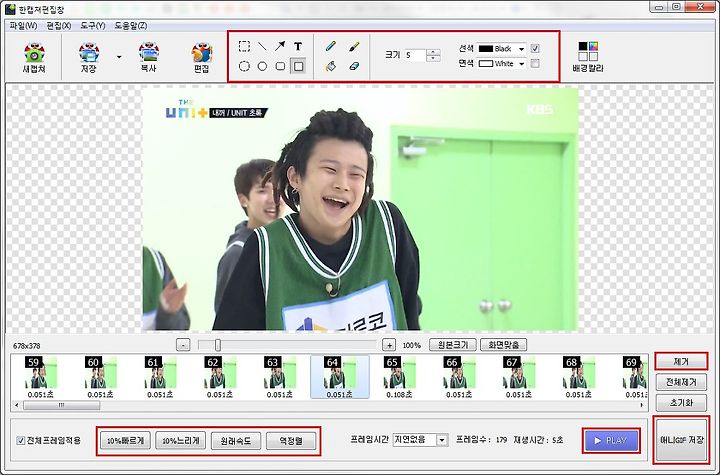The width and height of the screenshot is (720, 475).
Task: Click the zoom in plus button
Action: coord(389,345)
